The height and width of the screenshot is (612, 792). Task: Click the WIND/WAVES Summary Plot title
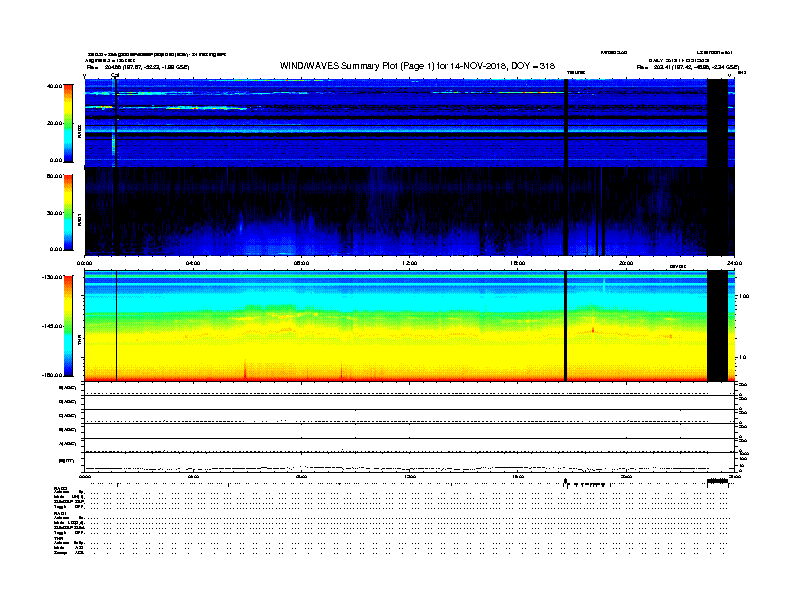pyautogui.click(x=417, y=66)
